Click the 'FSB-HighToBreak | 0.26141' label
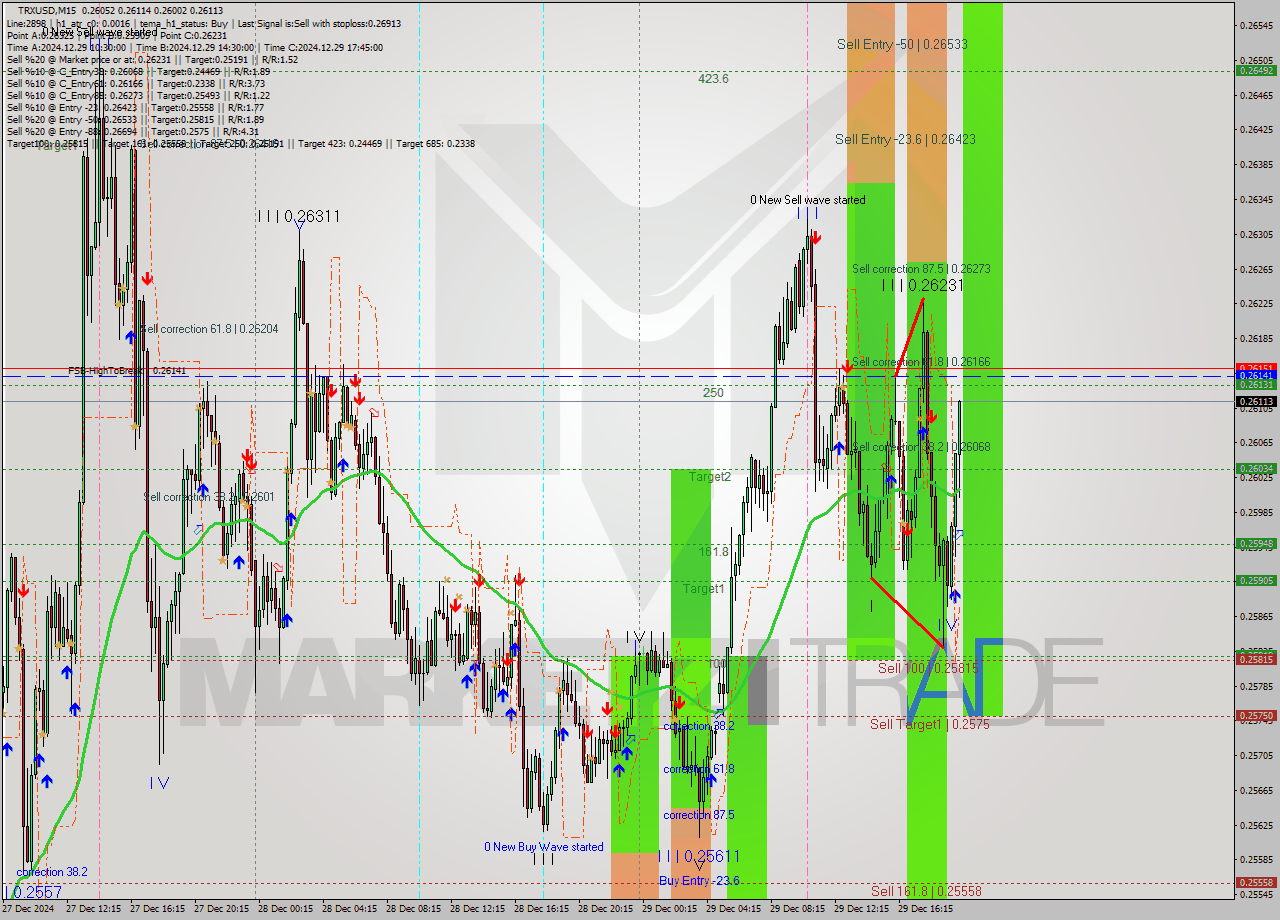 point(127,370)
